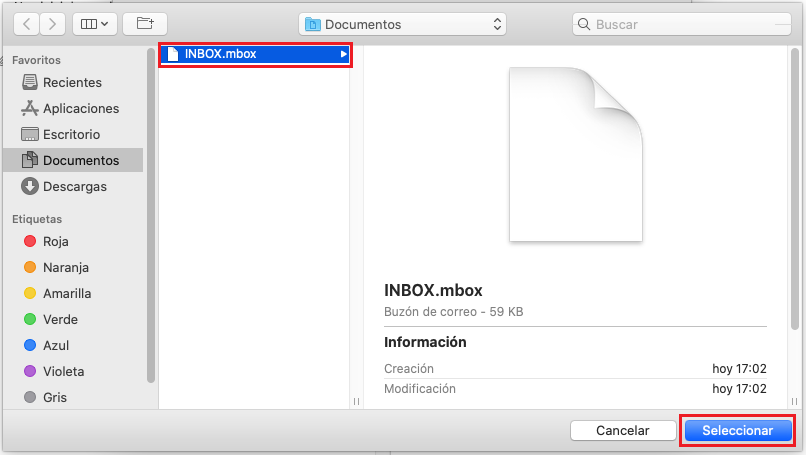Click the Seleccionar button
The width and height of the screenshot is (806, 455).
tap(738, 430)
